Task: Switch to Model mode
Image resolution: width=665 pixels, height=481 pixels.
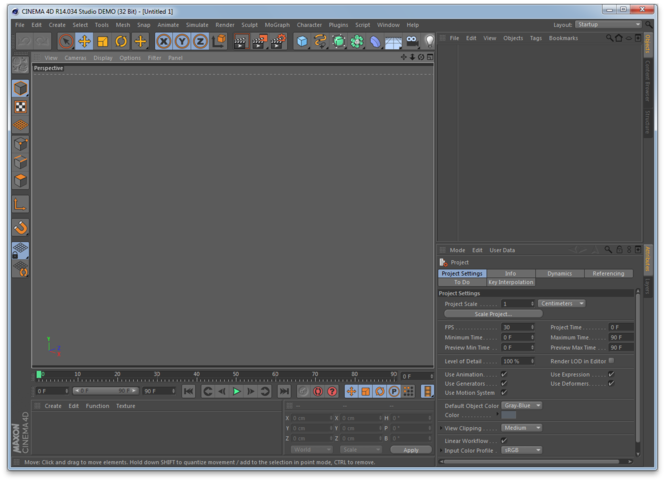Action: (20, 89)
